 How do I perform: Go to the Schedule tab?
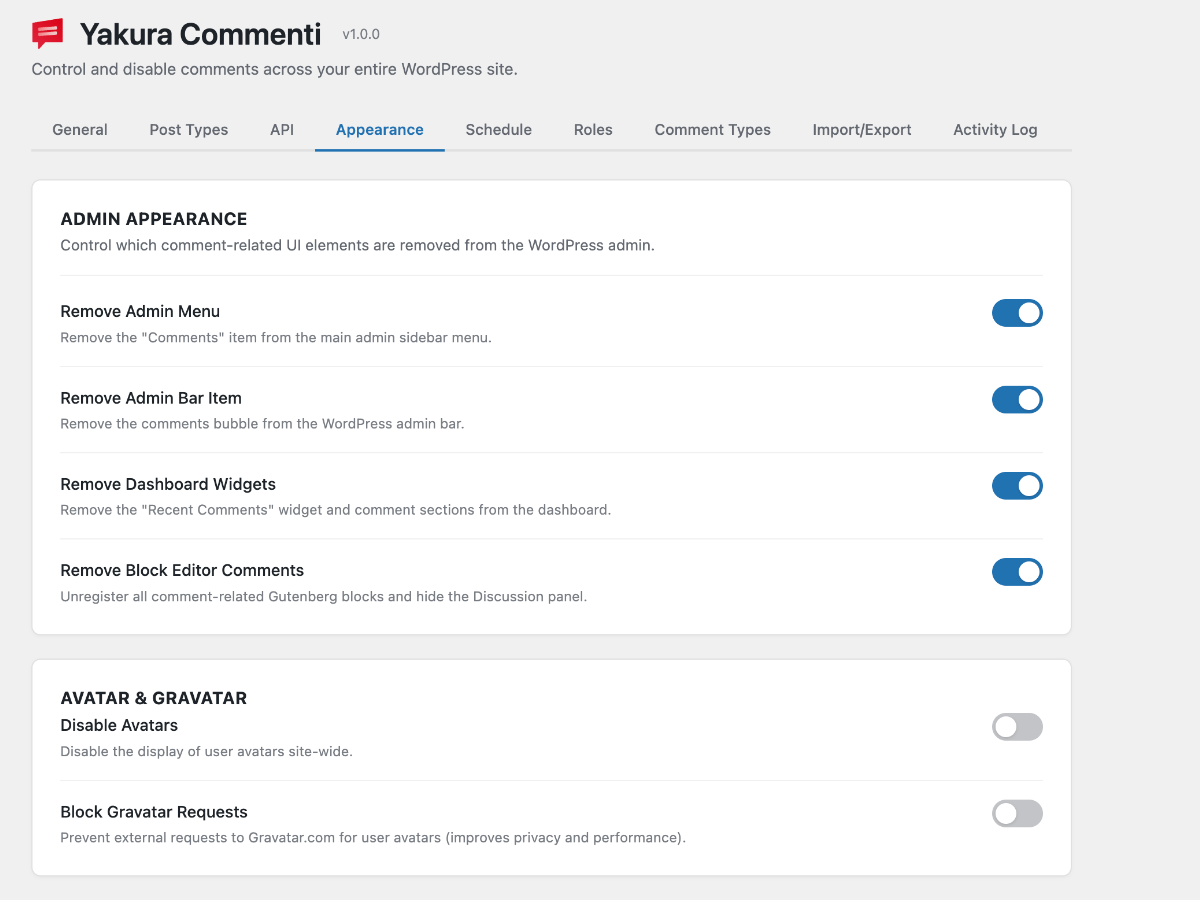tap(498, 129)
